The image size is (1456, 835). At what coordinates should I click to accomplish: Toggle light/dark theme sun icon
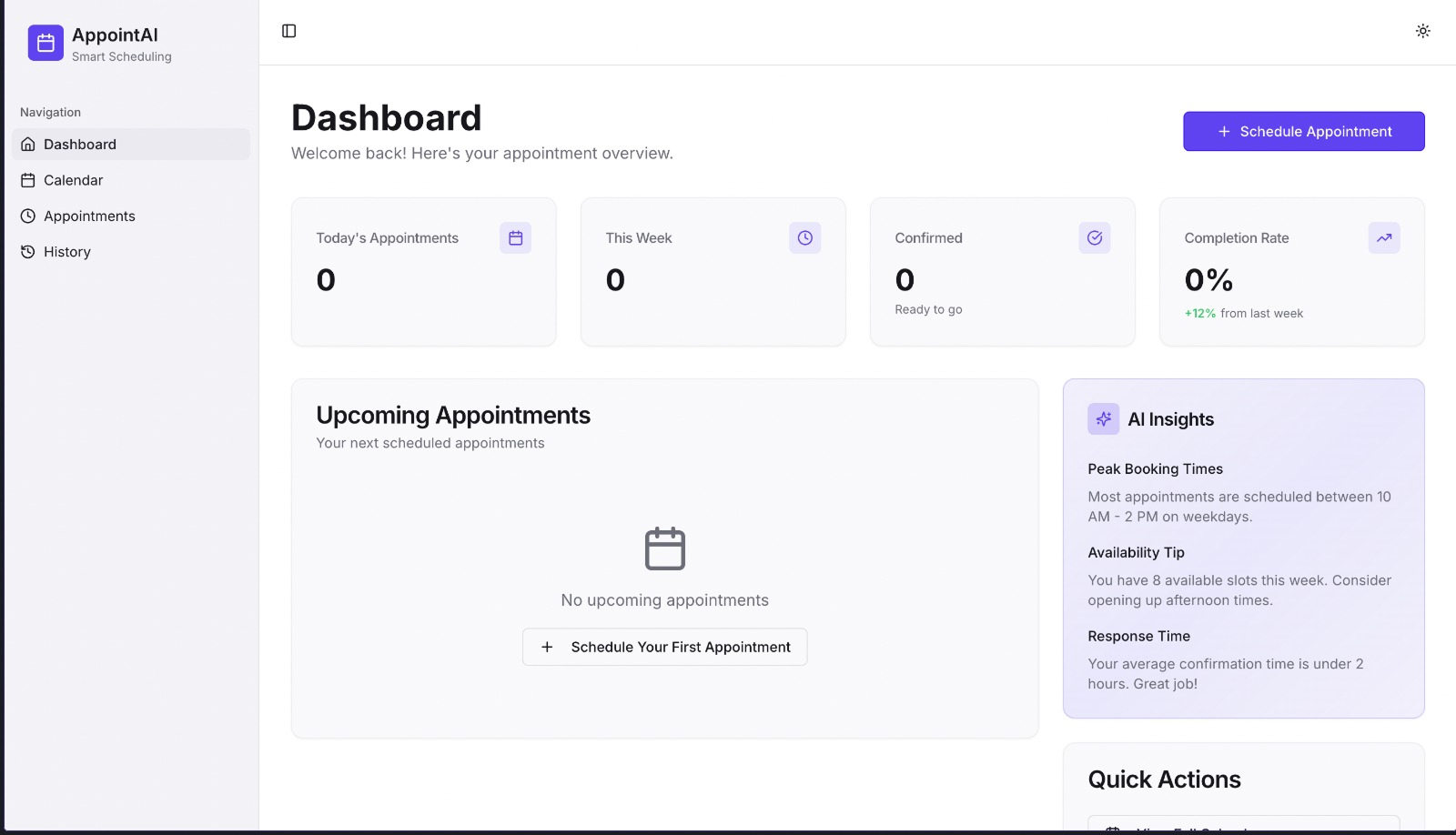pyautogui.click(x=1422, y=31)
